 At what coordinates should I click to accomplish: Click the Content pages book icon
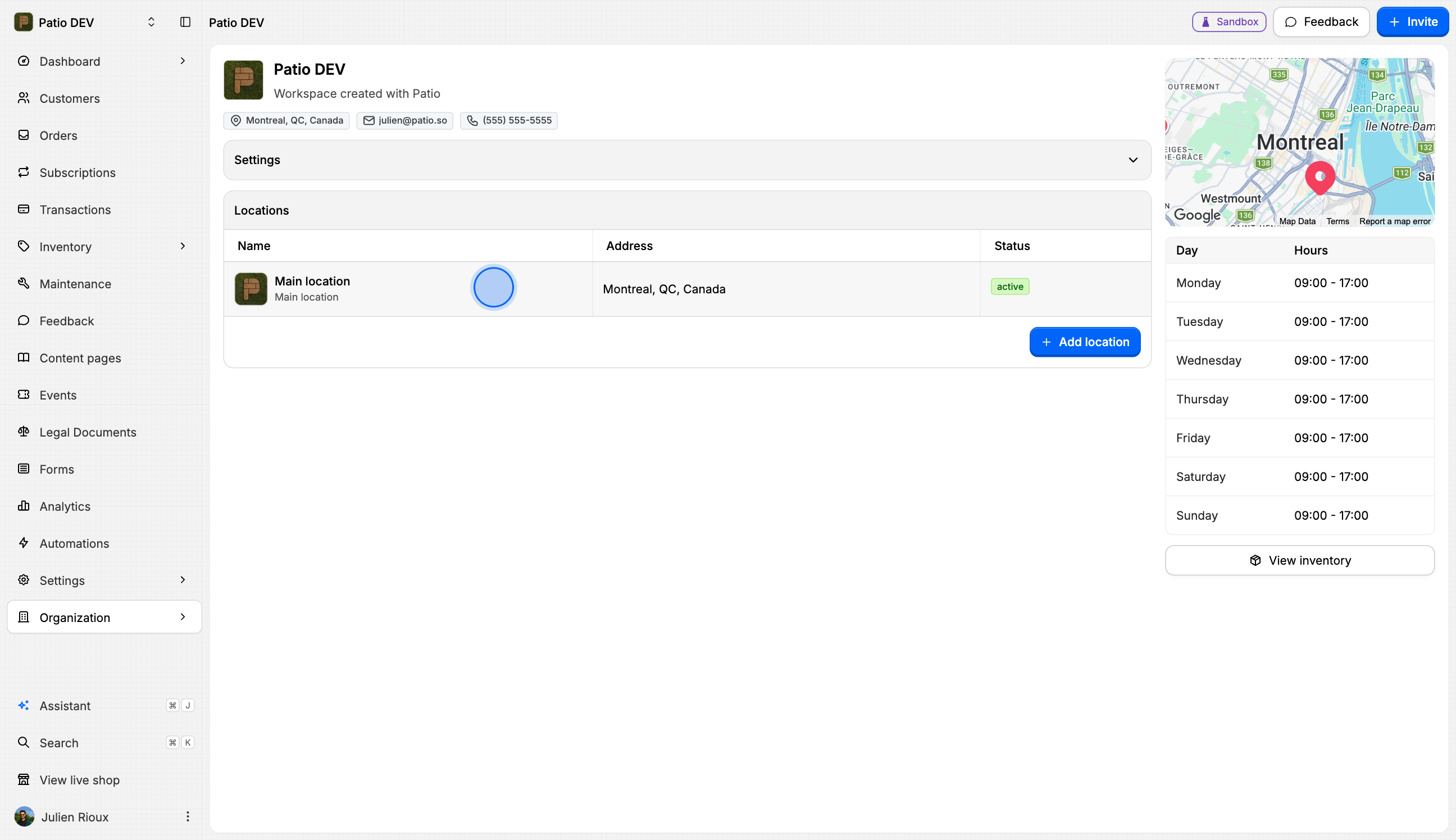[24, 358]
